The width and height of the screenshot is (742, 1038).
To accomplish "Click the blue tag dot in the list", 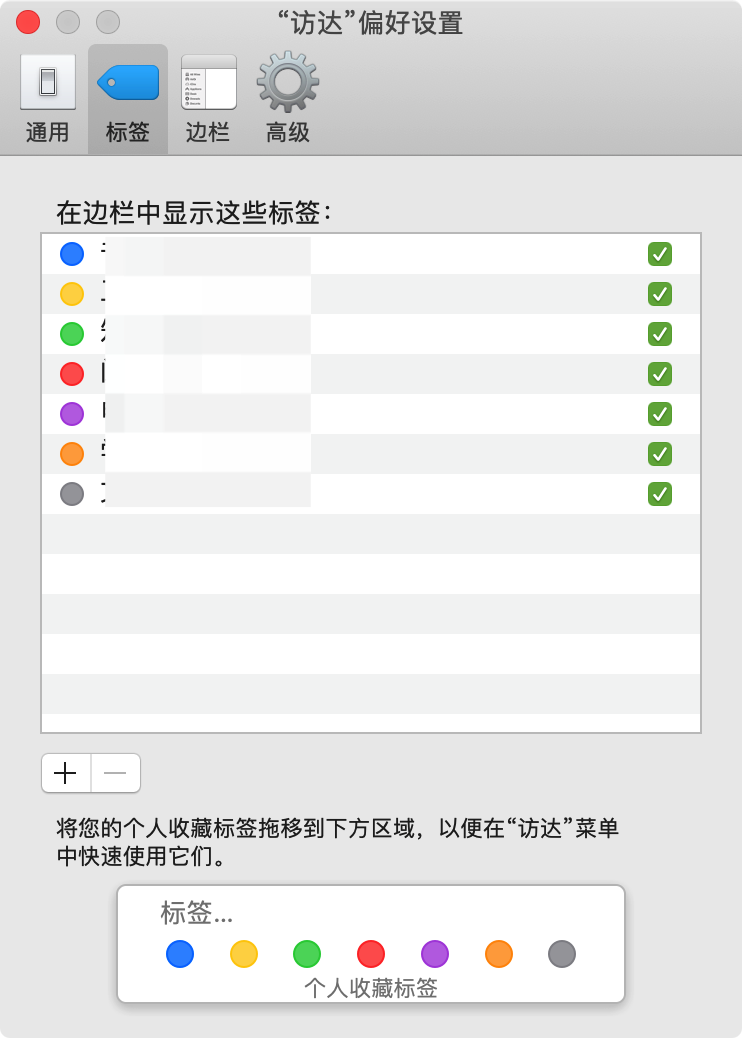I will tap(72, 254).
